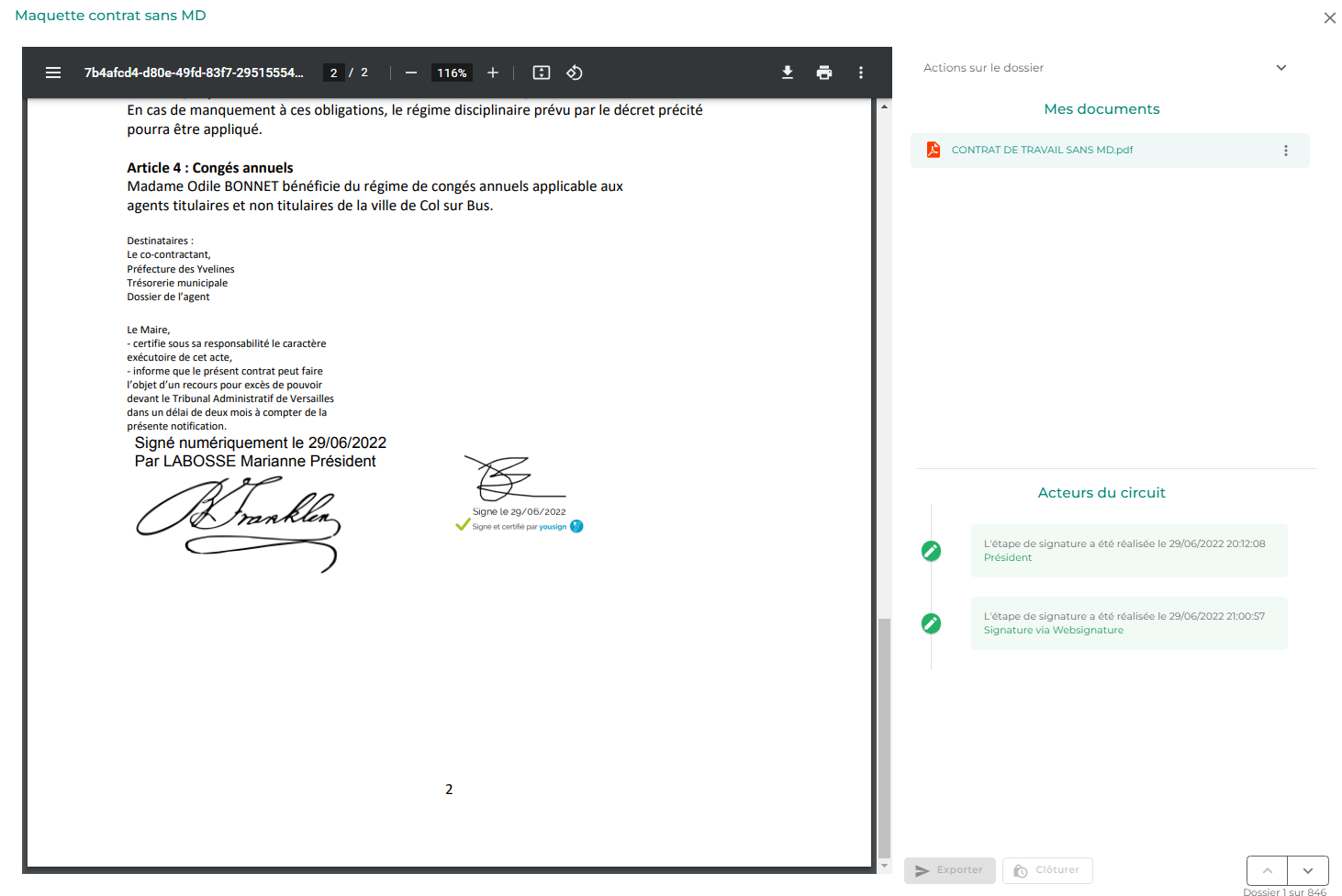Go to previous dossier with up chevron
This screenshot has height=896, width=1342.
pyautogui.click(x=1268, y=870)
